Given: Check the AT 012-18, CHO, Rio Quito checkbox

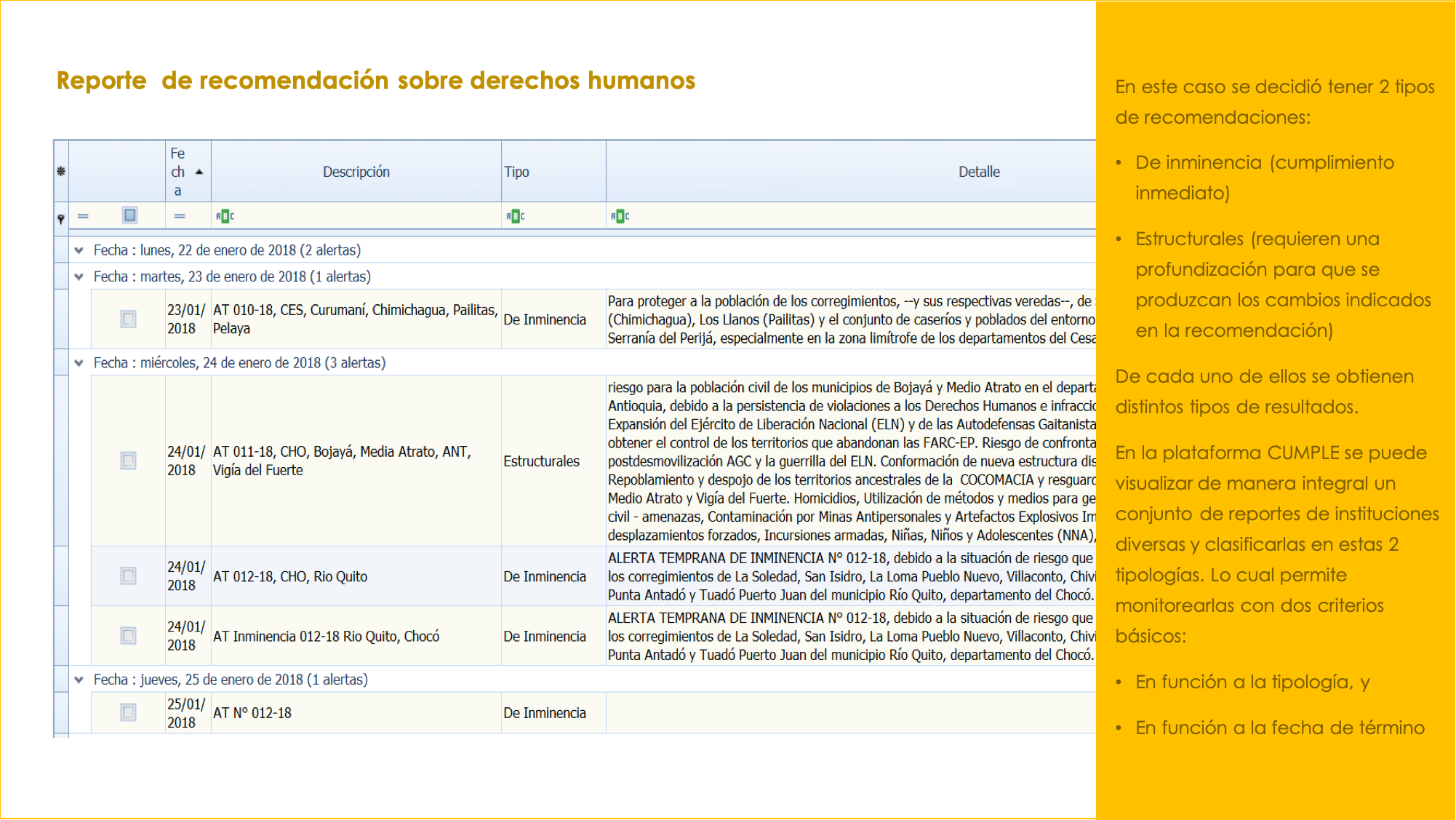Looking at the screenshot, I should (129, 576).
